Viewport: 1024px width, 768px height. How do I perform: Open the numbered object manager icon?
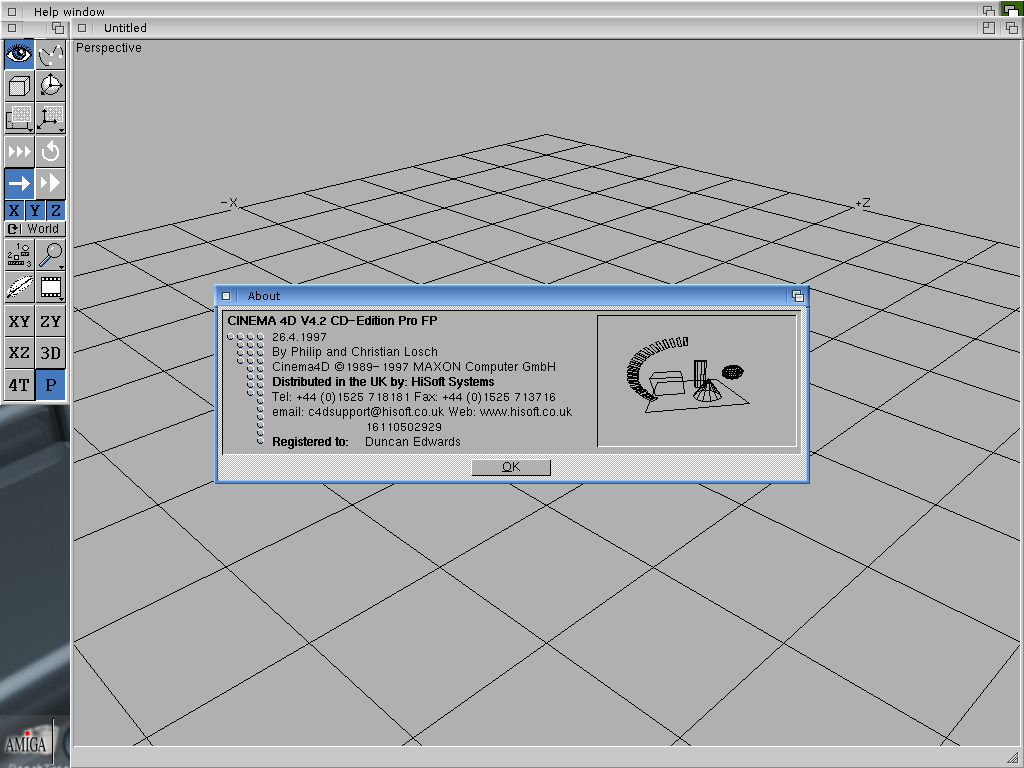(19, 255)
